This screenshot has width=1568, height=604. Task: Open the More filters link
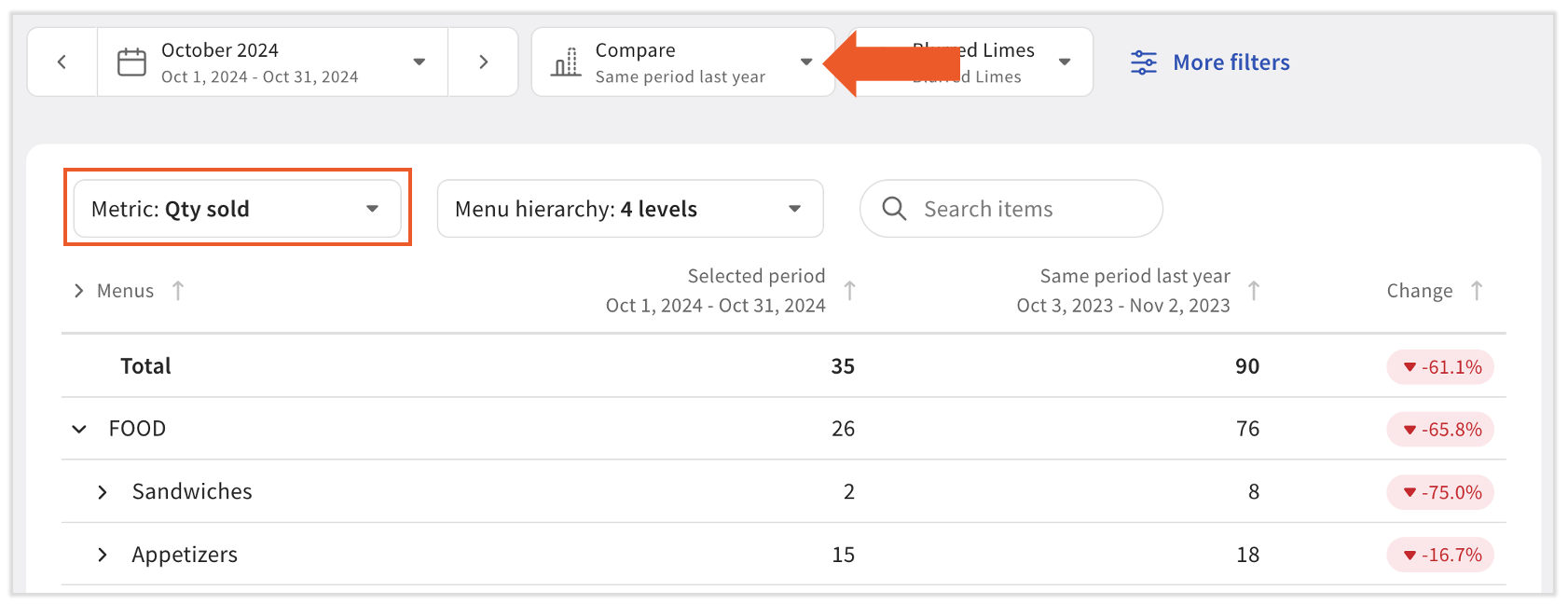[1231, 62]
